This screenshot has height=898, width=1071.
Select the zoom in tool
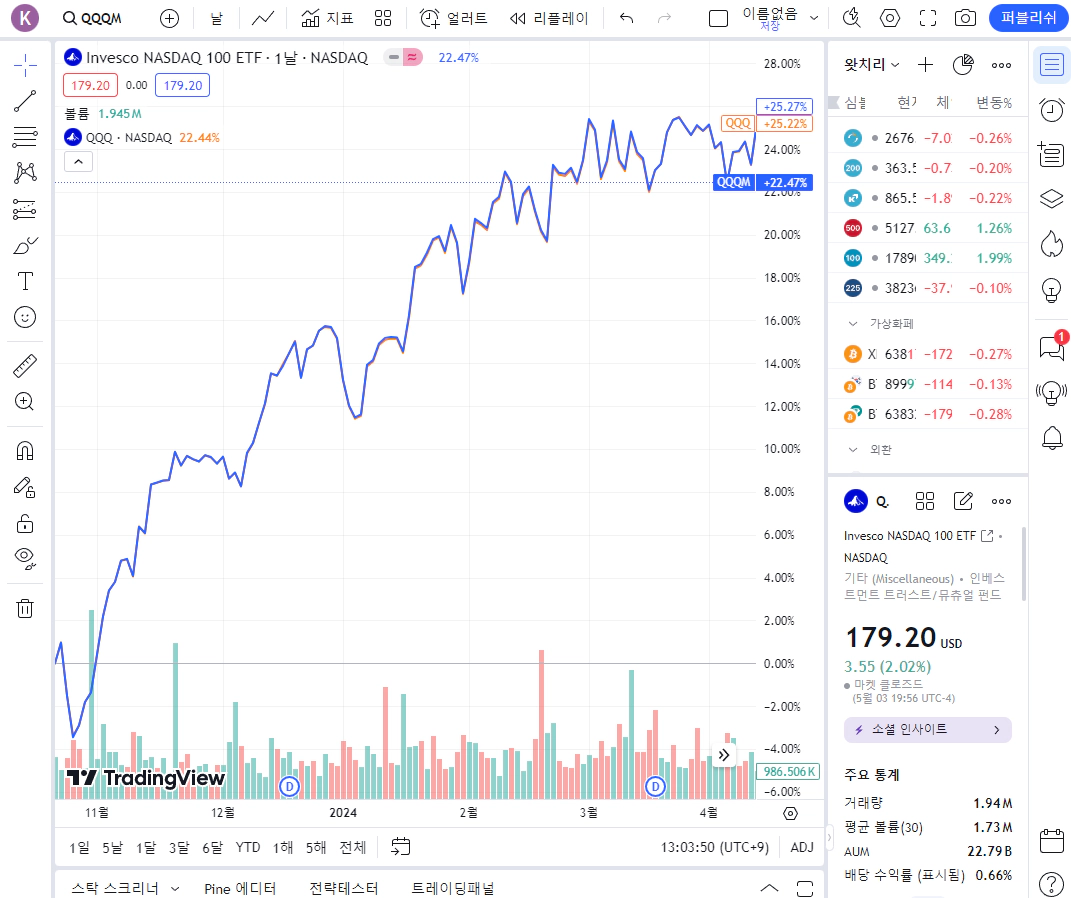25,402
